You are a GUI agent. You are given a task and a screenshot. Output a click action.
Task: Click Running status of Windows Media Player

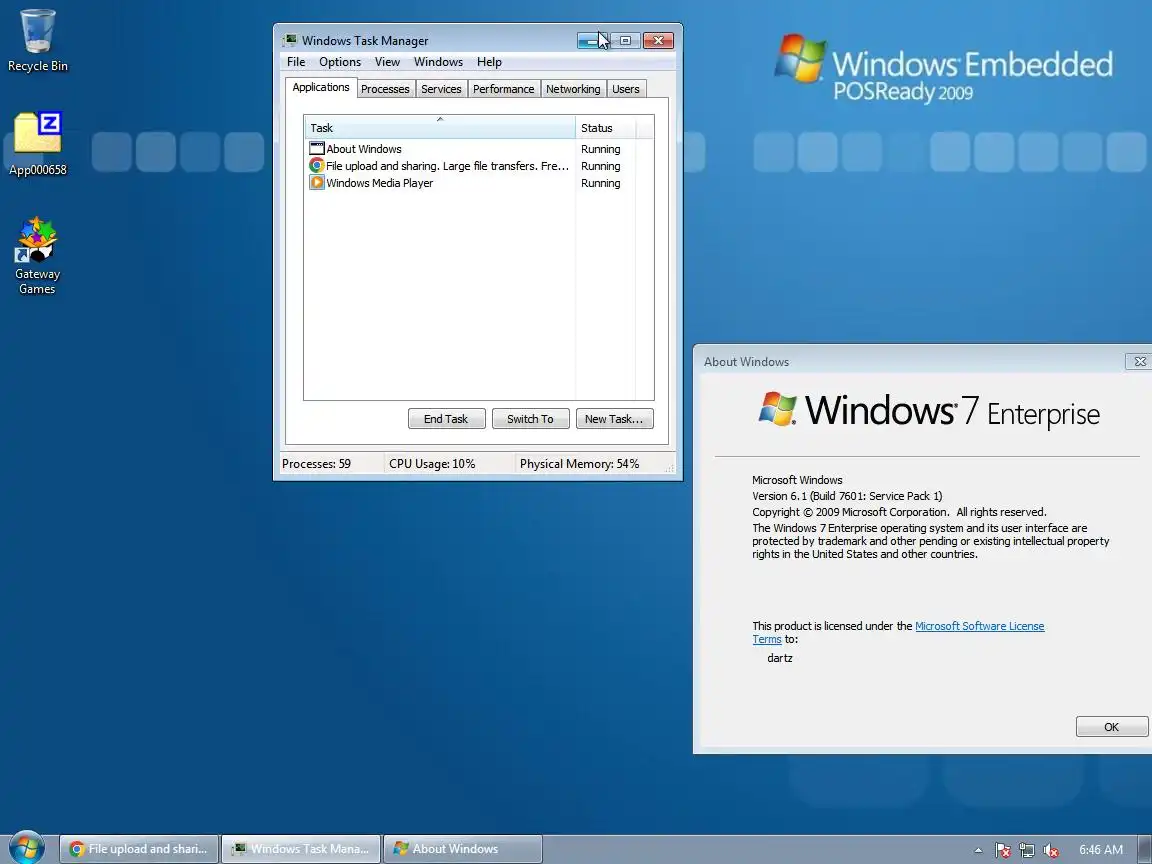click(x=600, y=183)
